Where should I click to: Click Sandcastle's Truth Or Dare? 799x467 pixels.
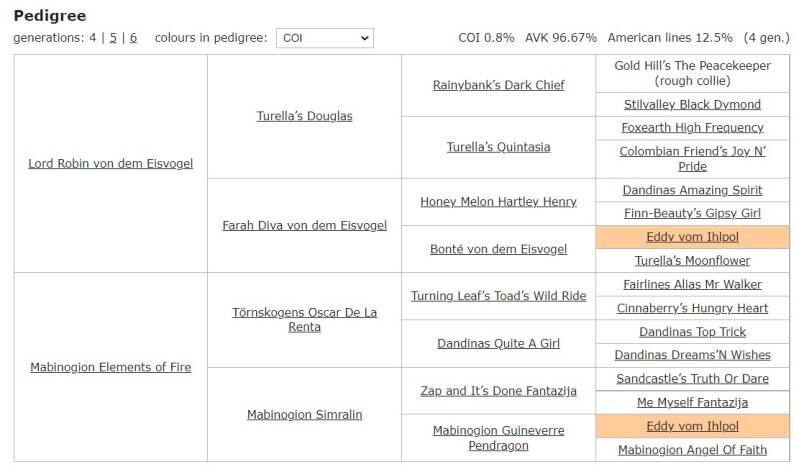[692, 379]
